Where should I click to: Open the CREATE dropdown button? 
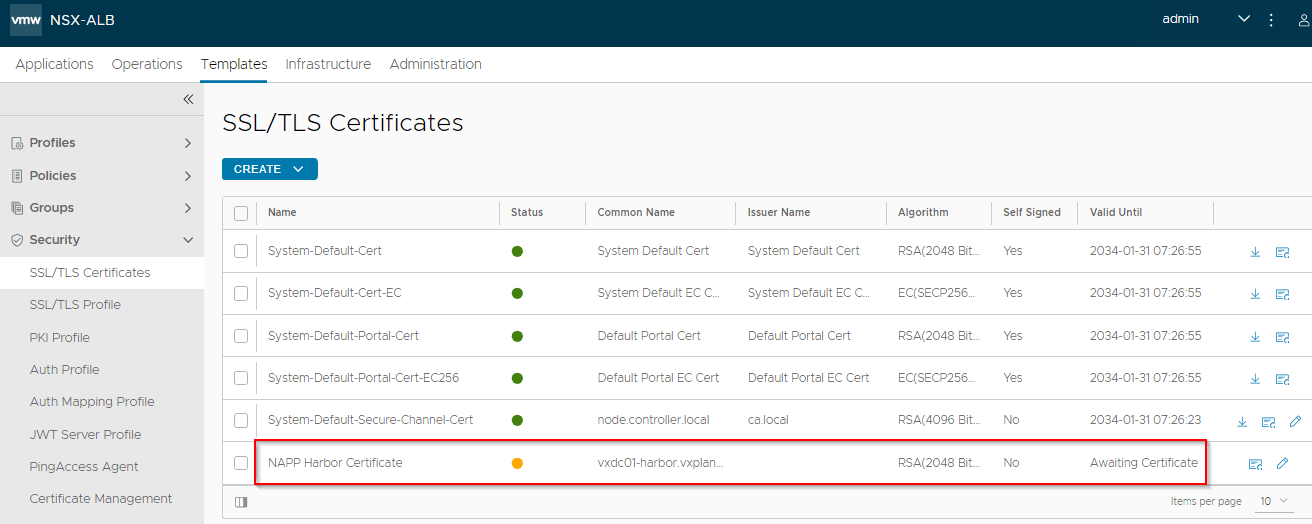pyautogui.click(x=270, y=169)
